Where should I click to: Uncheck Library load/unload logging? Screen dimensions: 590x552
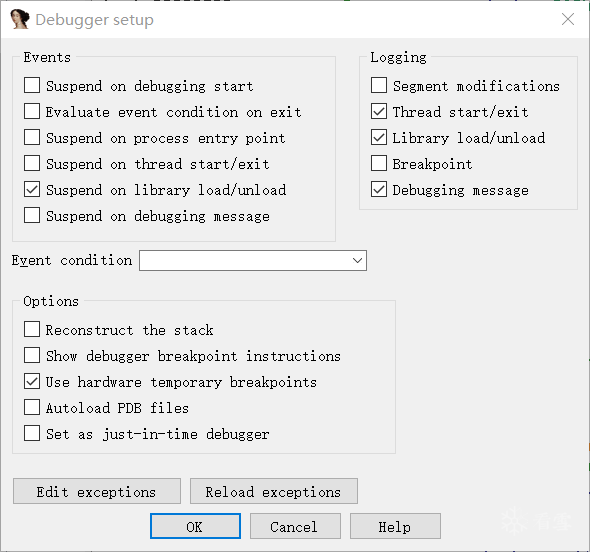tap(379, 137)
